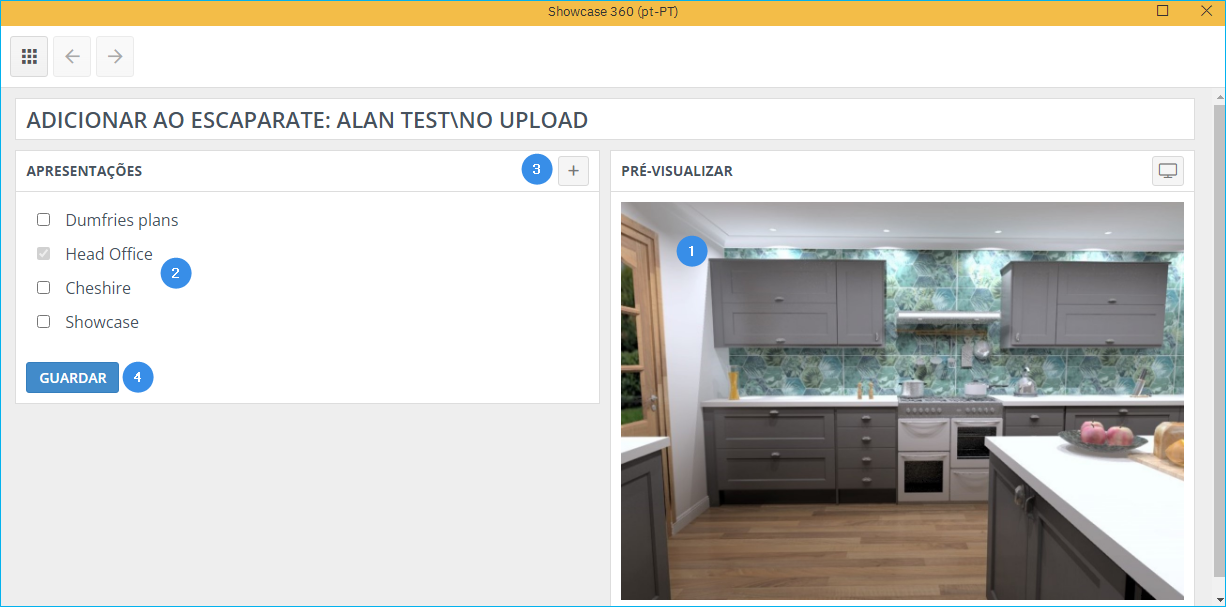
Task: Toggle the Head Office checkbox
Action: (x=44, y=254)
